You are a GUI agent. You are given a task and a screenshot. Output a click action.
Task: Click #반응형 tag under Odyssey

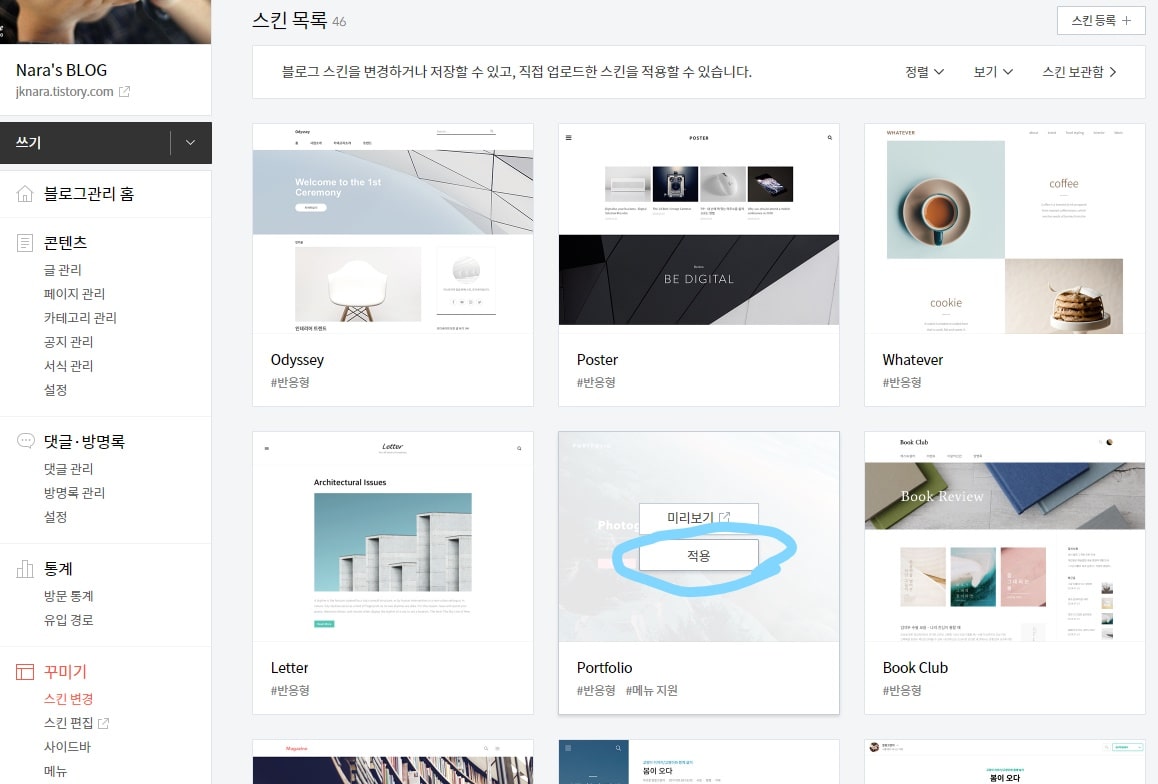[x=290, y=382]
